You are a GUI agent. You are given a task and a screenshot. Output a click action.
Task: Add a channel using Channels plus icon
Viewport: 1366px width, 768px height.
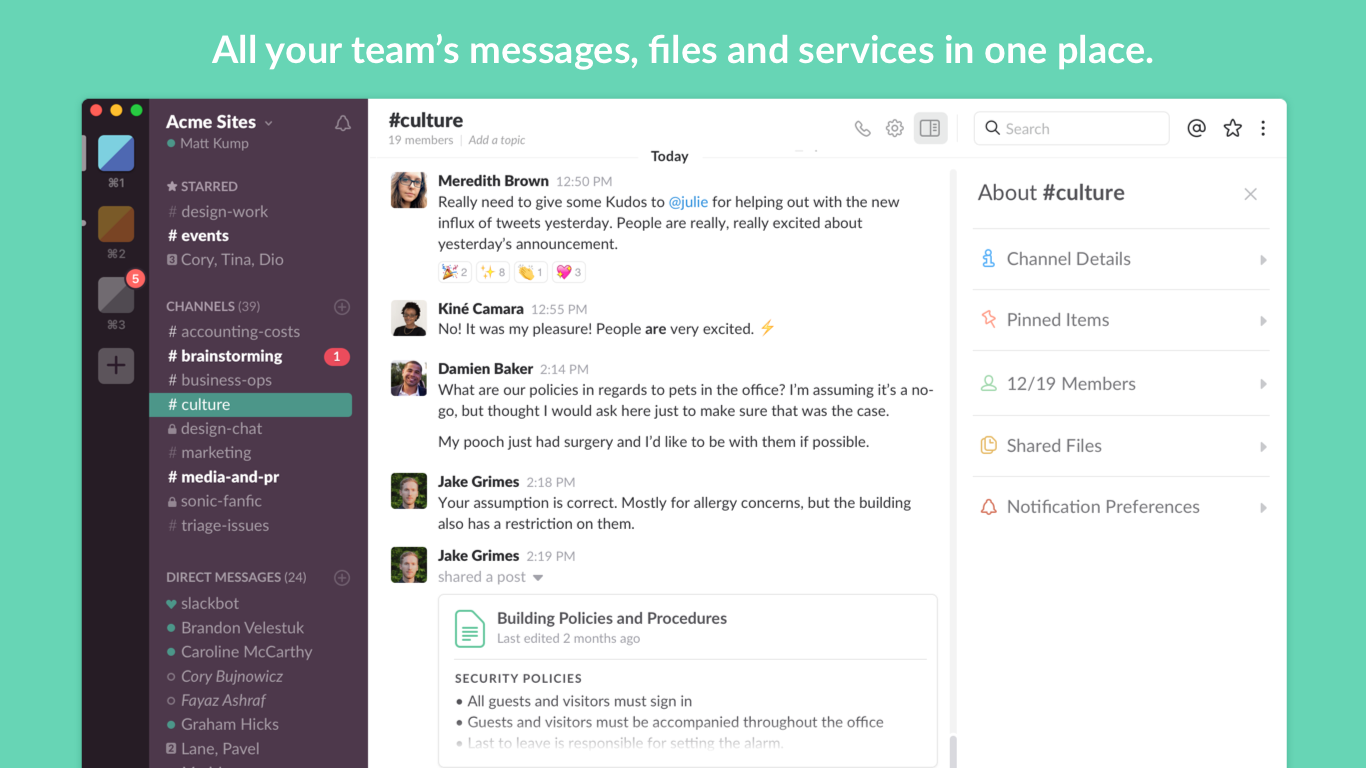point(342,307)
